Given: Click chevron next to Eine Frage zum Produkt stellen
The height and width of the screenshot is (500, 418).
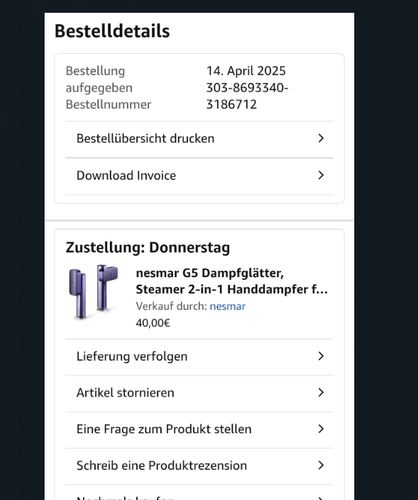Looking at the screenshot, I should click(x=321, y=429).
